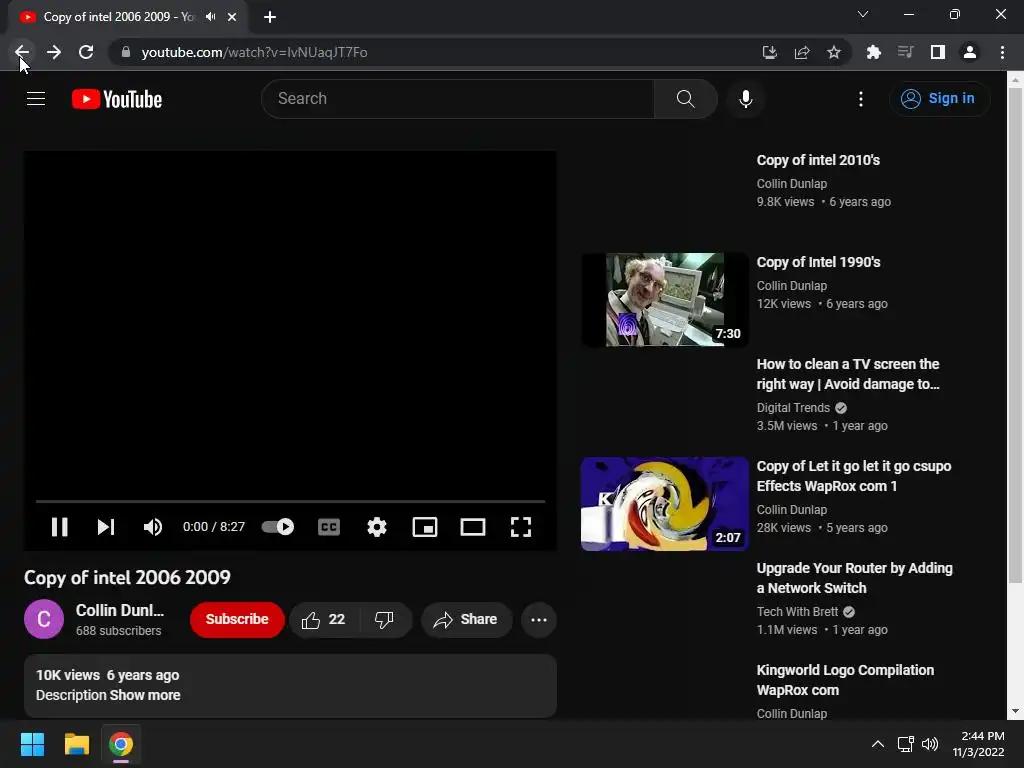Show hidden system tray icons

[x=878, y=744]
